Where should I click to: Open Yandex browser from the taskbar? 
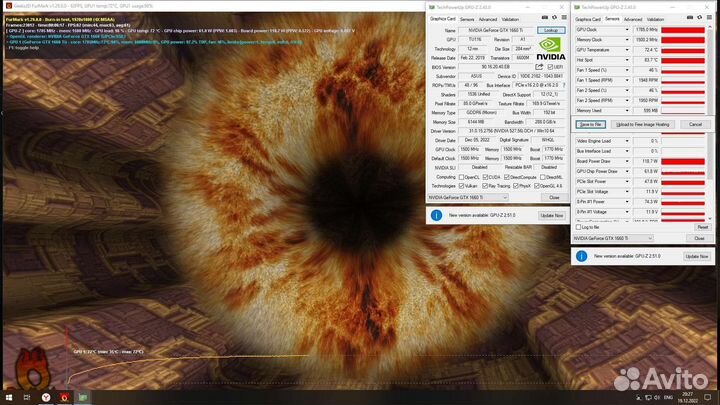(x=46, y=397)
